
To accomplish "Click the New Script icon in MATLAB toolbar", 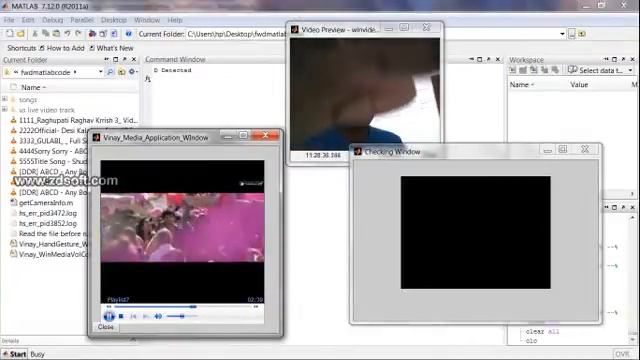I will tap(9, 33).
